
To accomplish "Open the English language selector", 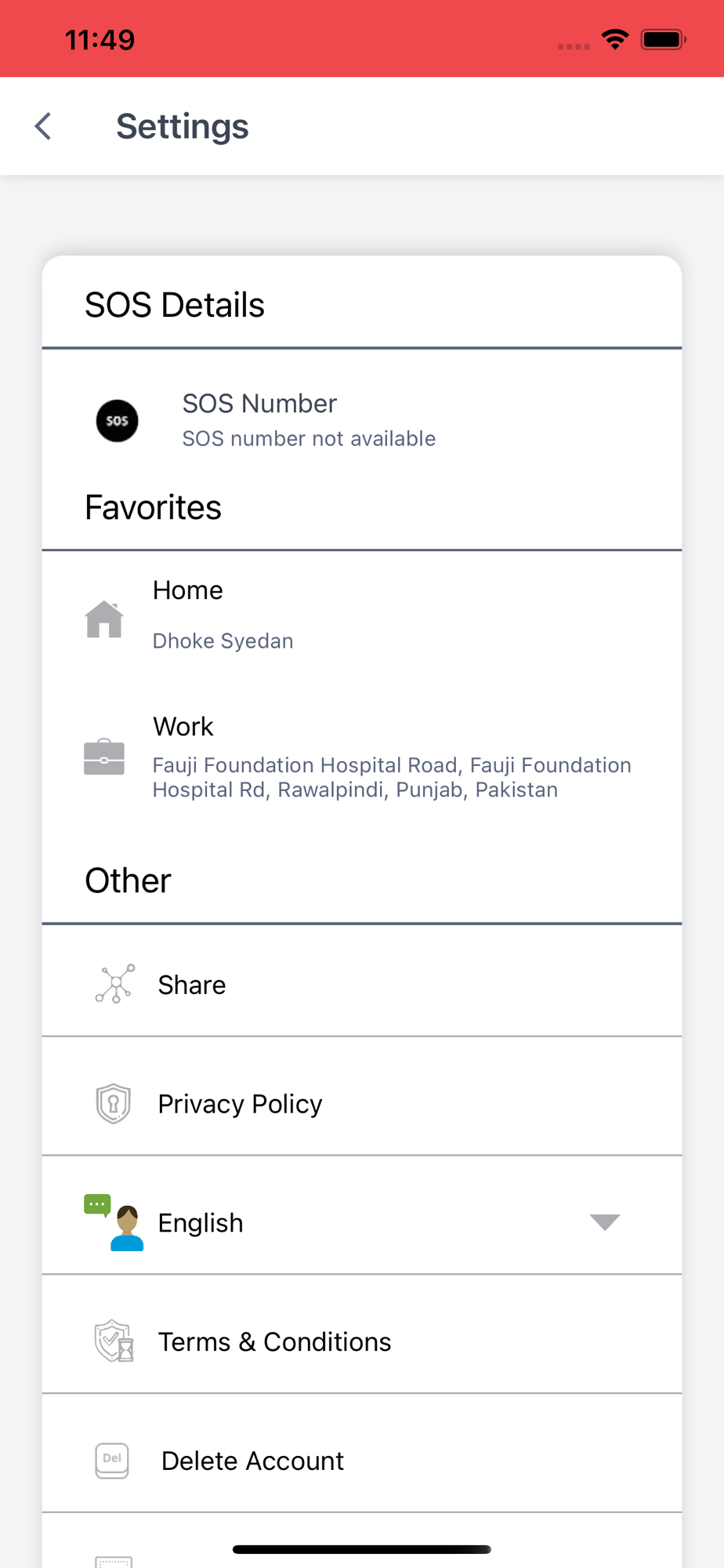I will (201, 1223).
